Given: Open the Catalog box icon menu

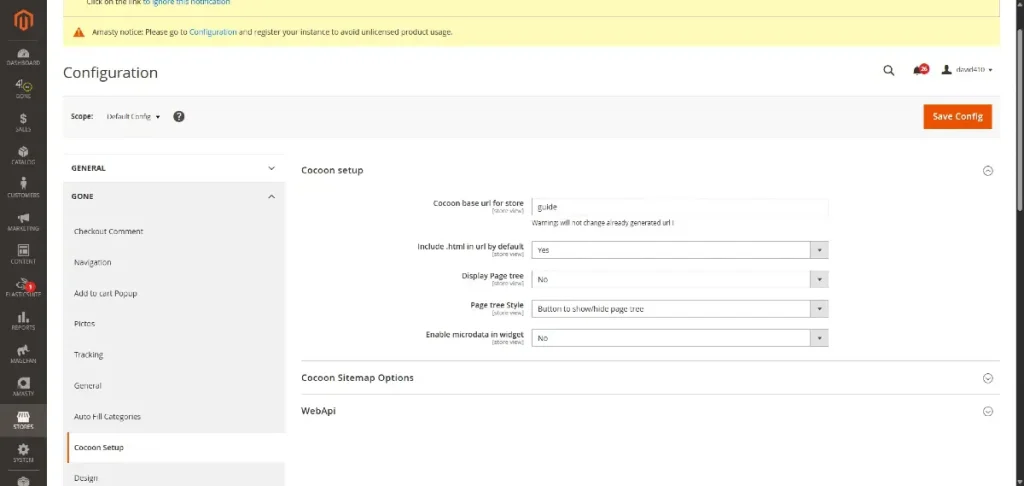Looking at the screenshot, I should (22, 155).
